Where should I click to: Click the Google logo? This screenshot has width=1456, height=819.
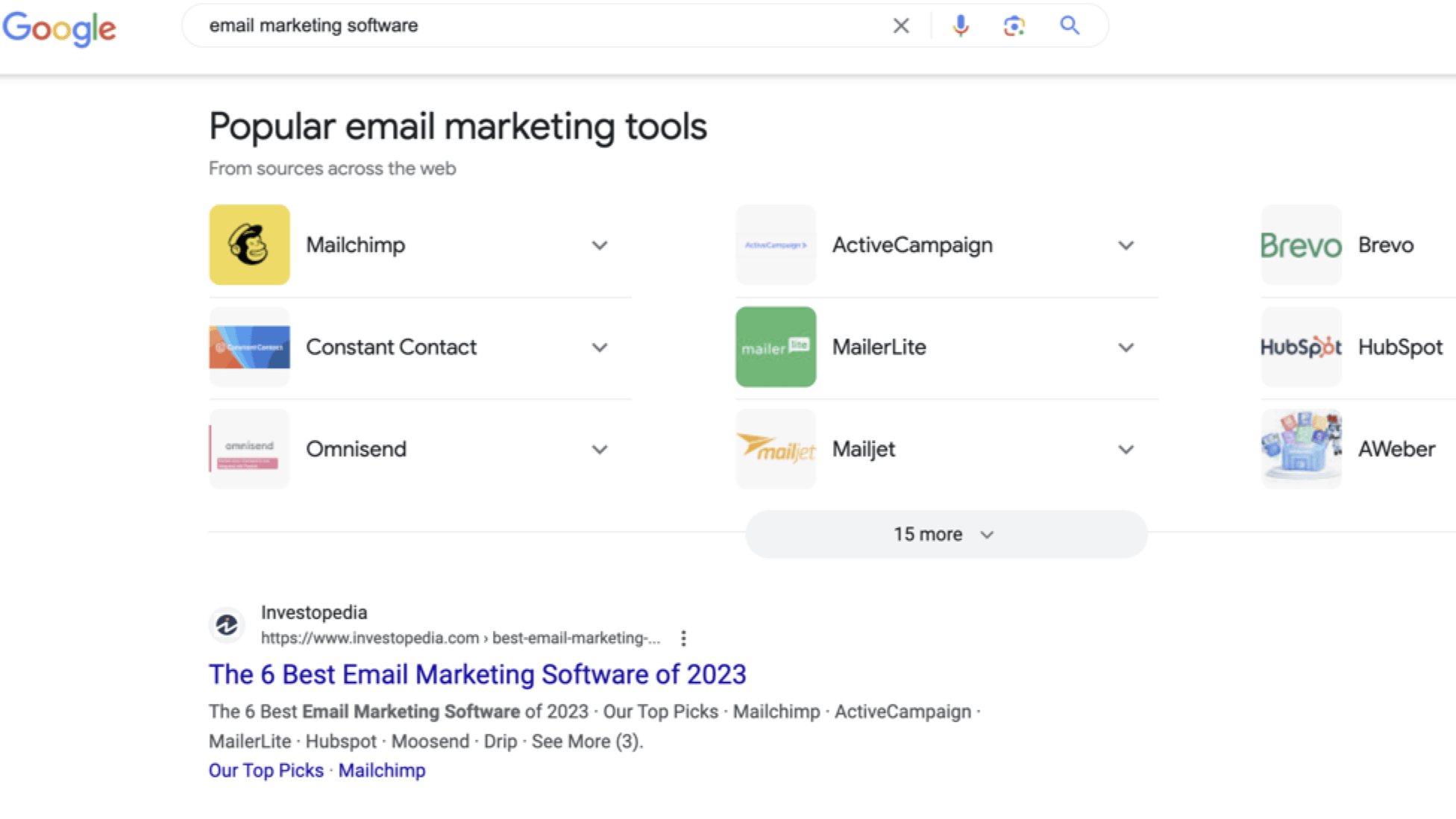pos(60,28)
